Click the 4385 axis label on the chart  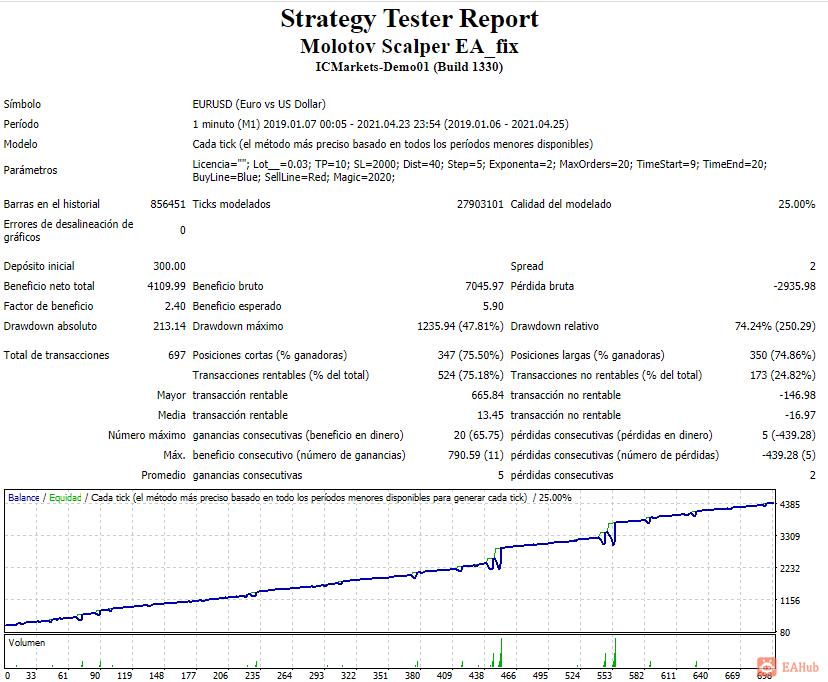click(x=789, y=505)
